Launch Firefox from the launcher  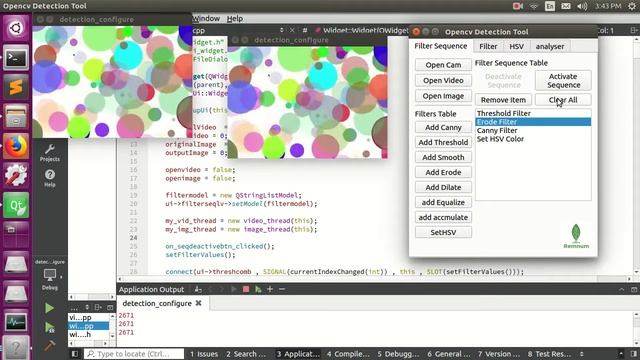16,146
